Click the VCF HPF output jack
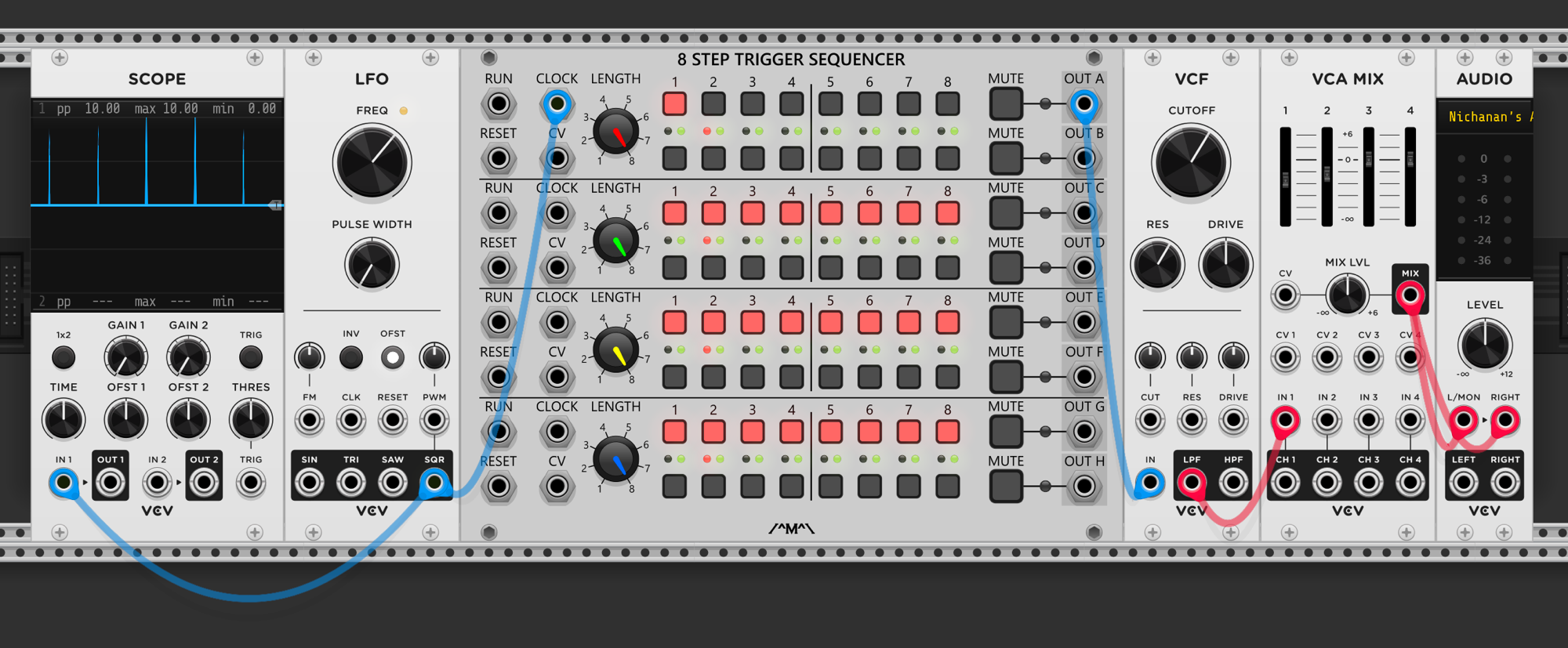 click(x=1233, y=483)
